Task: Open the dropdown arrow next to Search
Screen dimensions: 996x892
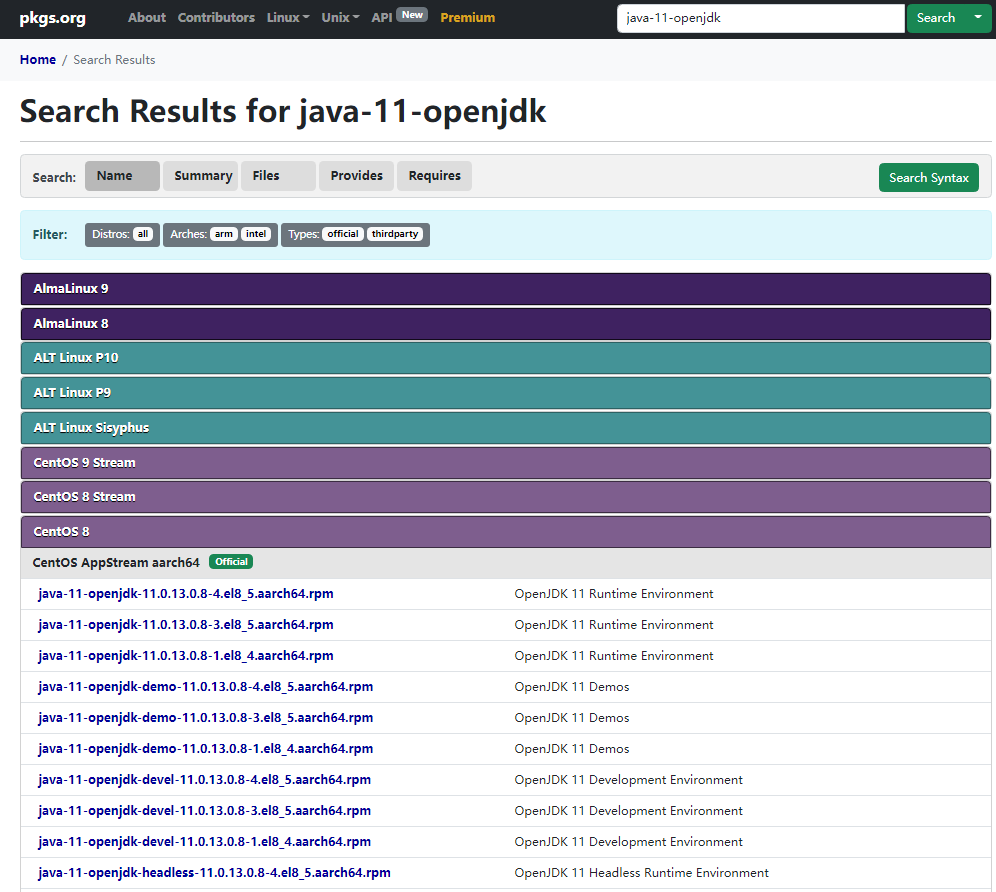Action: [x=978, y=18]
